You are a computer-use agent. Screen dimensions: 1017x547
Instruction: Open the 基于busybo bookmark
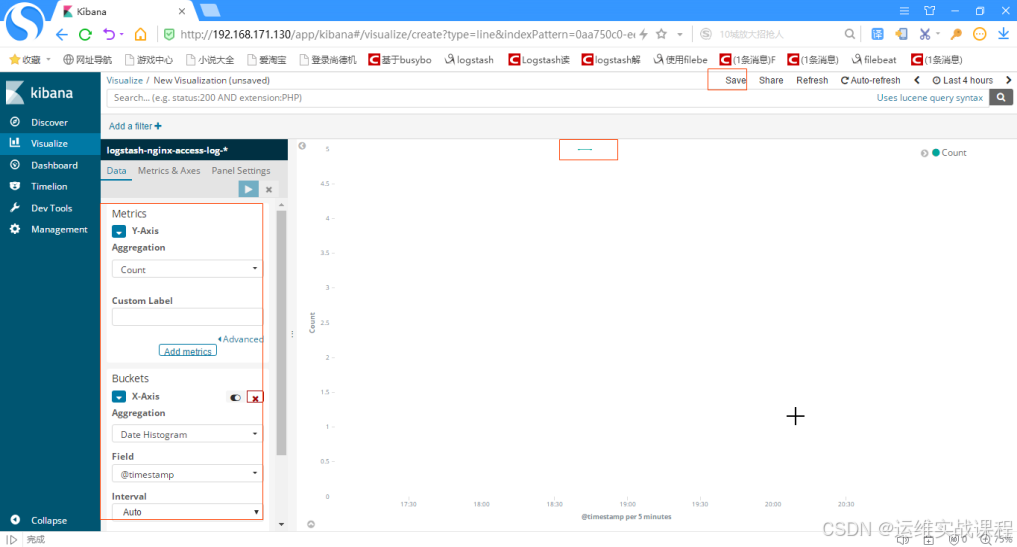point(400,60)
